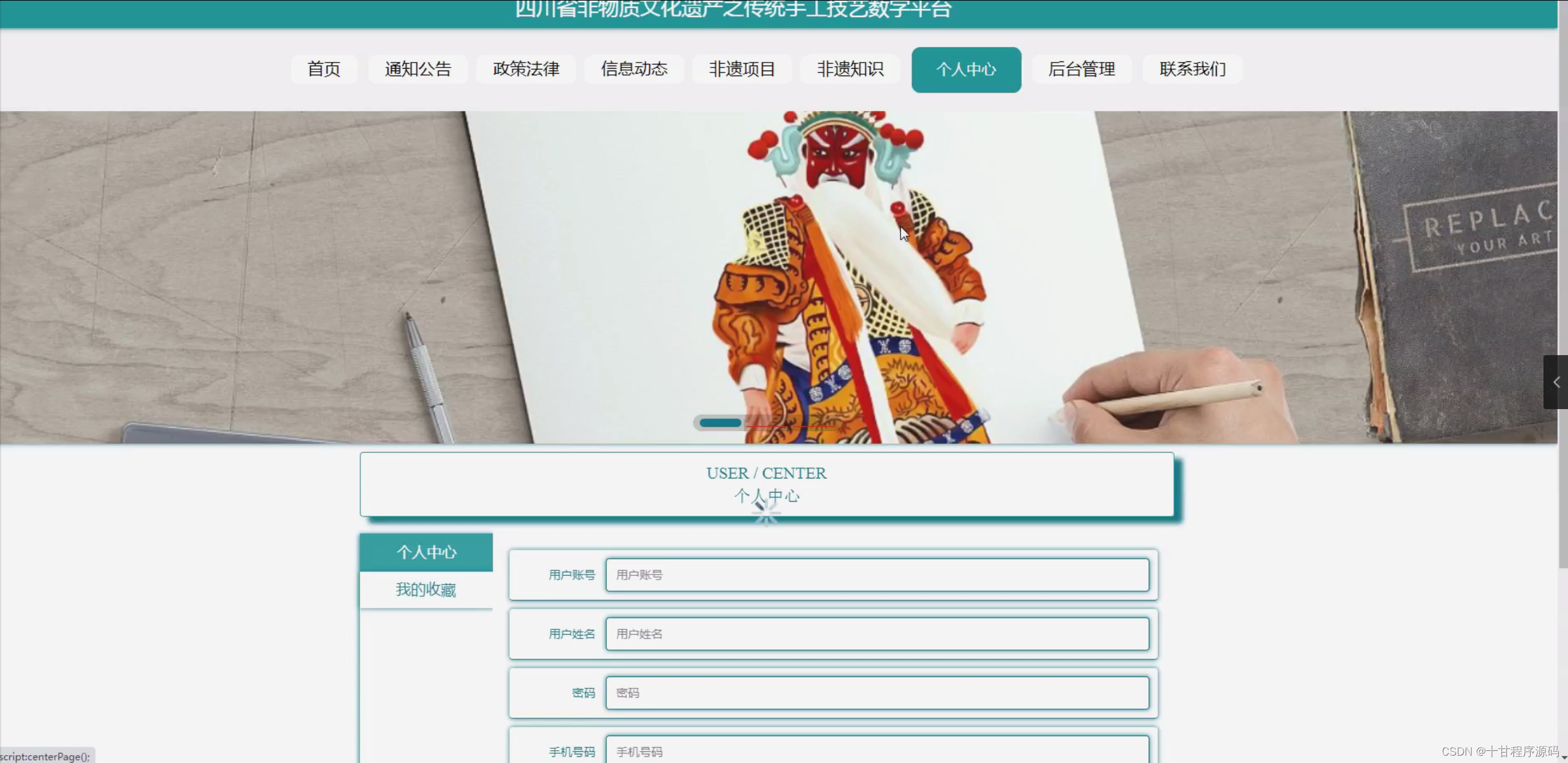Screen dimensions: 1568x763
Task: Select the active carousel indicator dot
Action: click(720, 423)
